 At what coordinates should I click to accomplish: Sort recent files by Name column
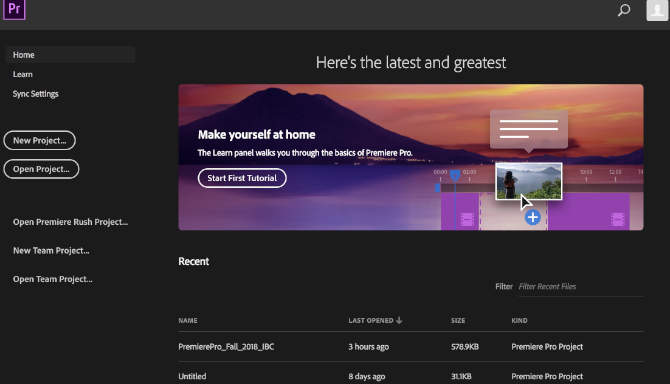click(x=188, y=320)
